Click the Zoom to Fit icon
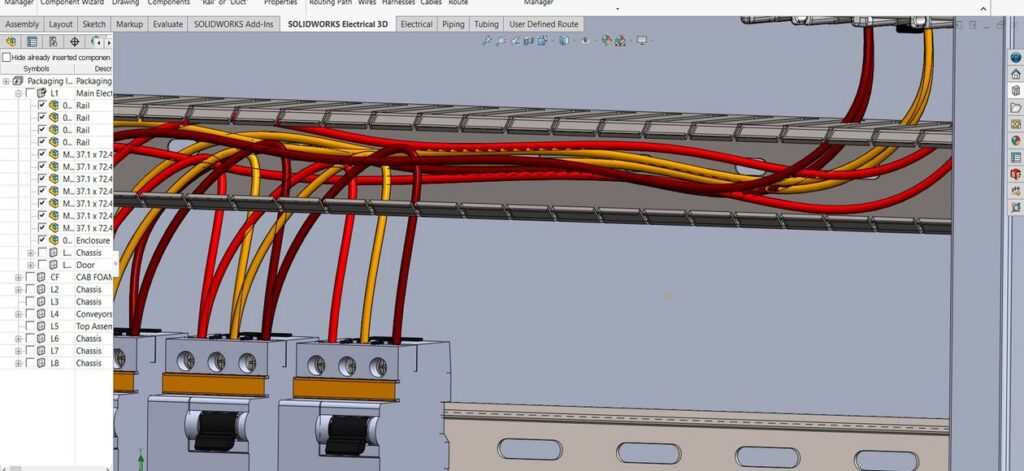Image resolution: width=1024 pixels, height=471 pixels. [487, 41]
